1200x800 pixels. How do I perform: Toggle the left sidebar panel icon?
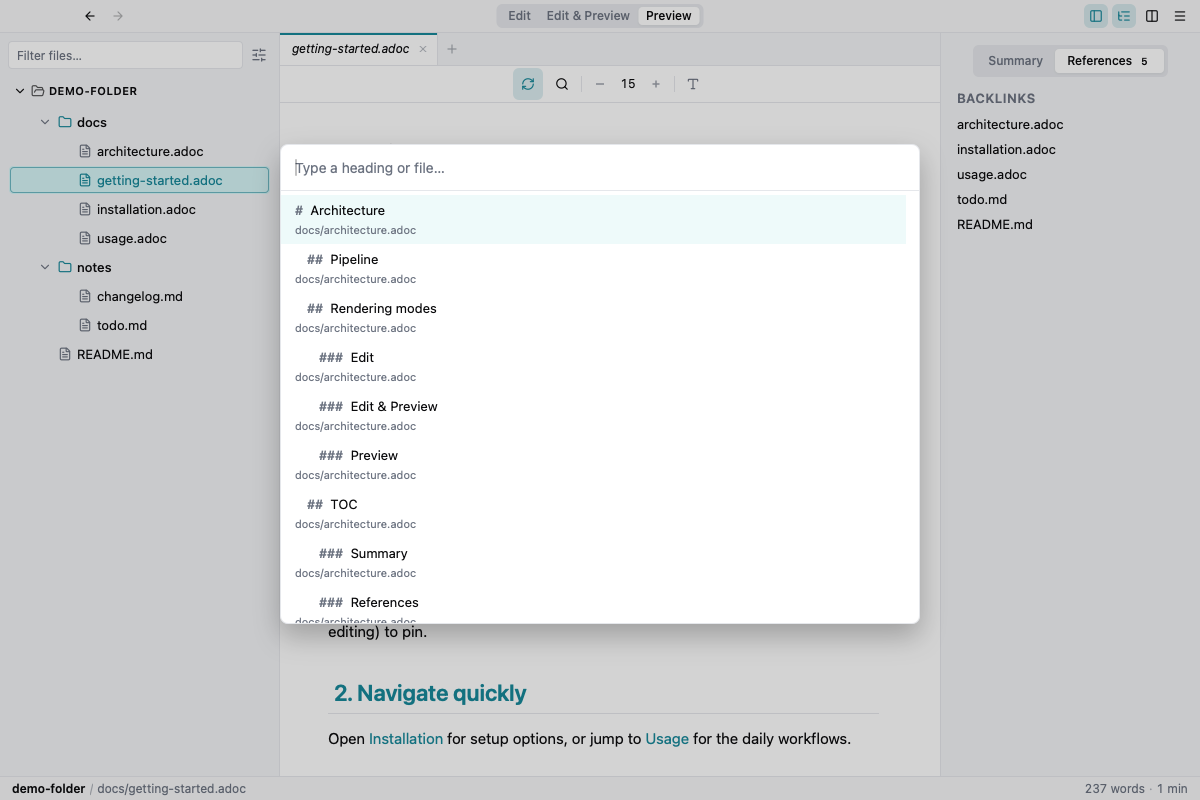point(1096,16)
